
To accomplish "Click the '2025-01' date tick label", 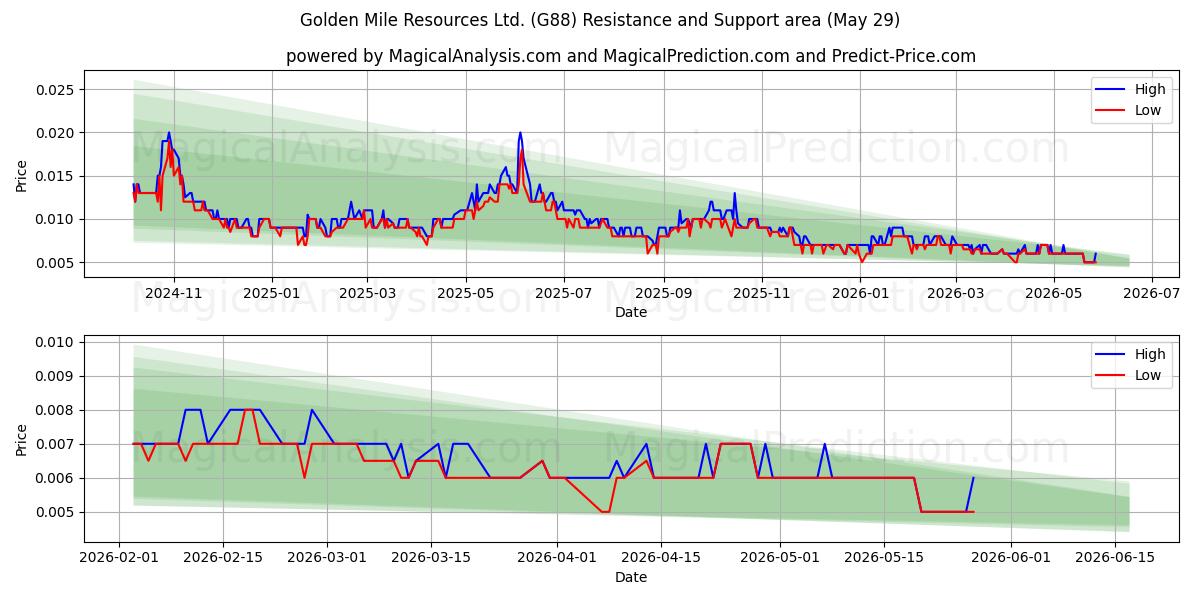I will (x=272, y=294).
